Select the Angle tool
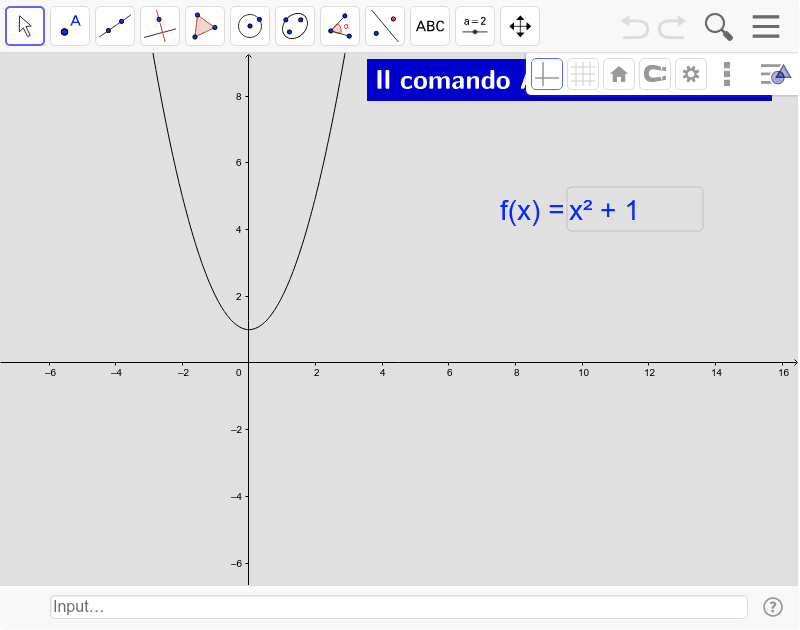Screen dimensions: 800x630 point(340,26)
